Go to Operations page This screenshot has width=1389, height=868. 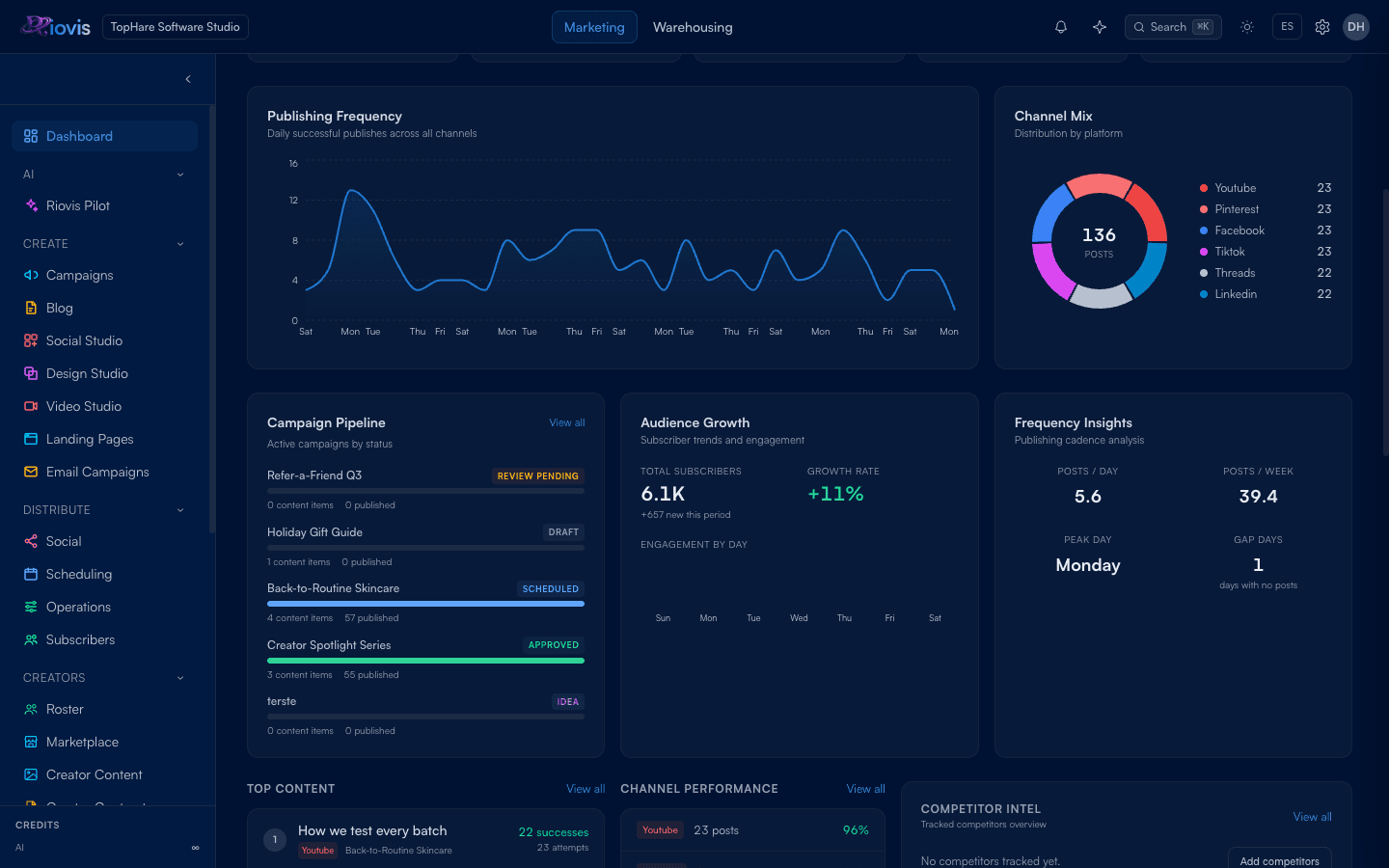tap(104, 607)
